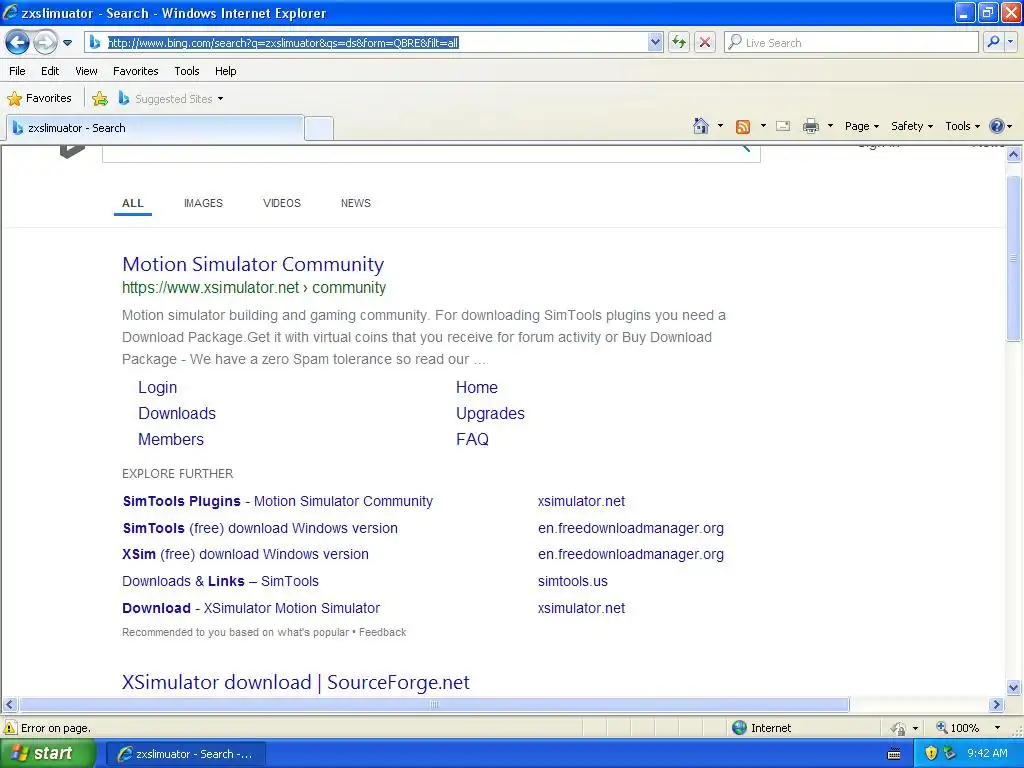1024x768 pixels.
Task: Open Download - XSimulator Motion Simulator link
Action: (x=251, y=608)
